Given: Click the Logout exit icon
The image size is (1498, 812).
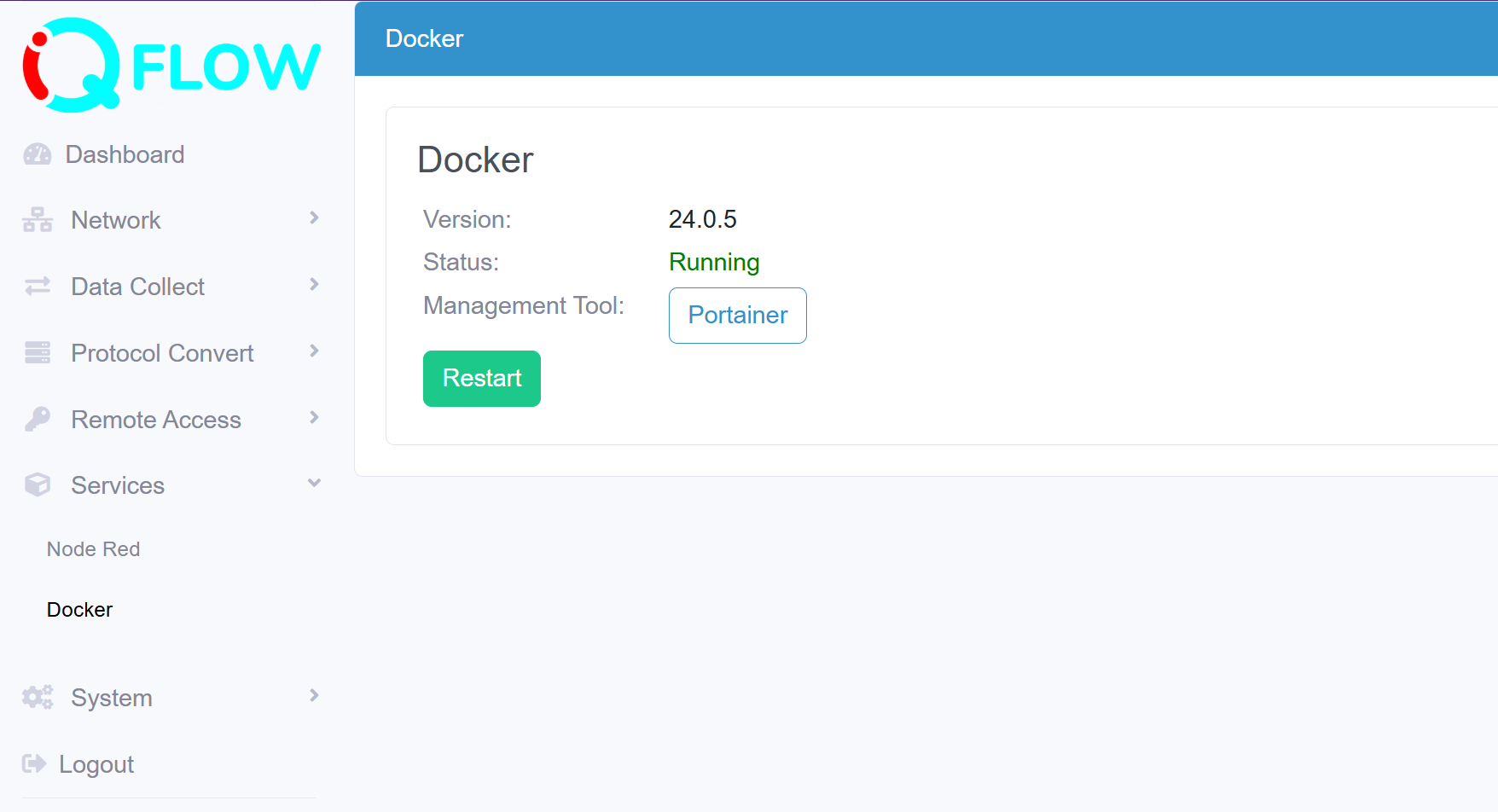Looking at the screenshot, I should pyautogui.click(x=35, y=763).
